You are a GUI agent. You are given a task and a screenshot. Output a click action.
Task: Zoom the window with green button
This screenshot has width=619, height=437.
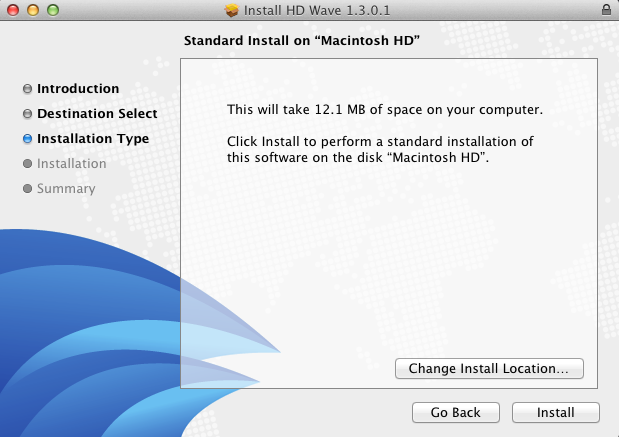53,10
